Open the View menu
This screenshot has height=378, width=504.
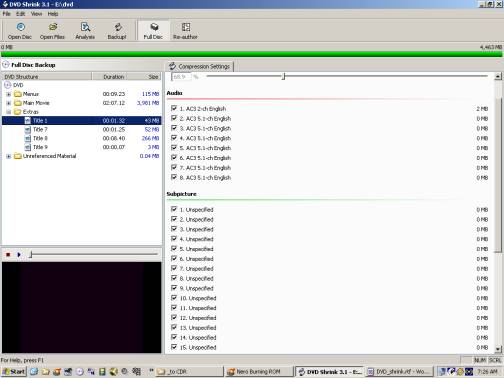36,14
